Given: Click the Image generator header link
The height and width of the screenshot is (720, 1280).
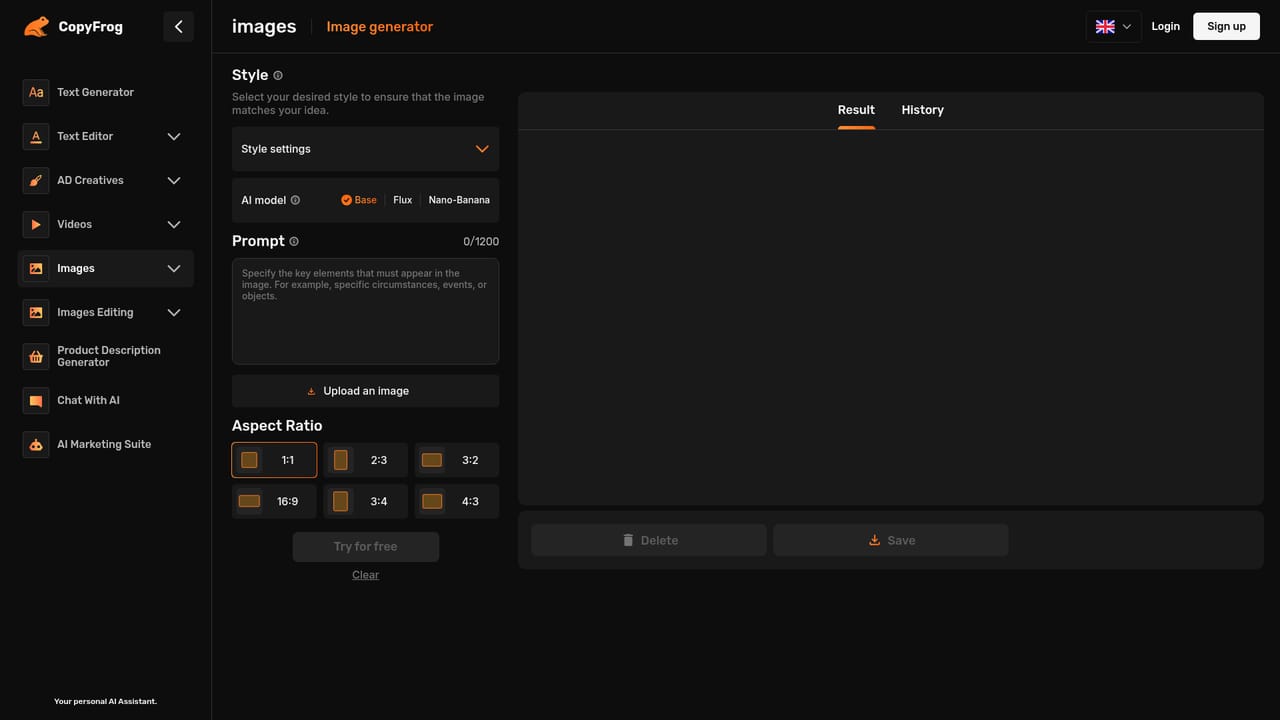Looking at the screenshot, I should click(380, 27).
